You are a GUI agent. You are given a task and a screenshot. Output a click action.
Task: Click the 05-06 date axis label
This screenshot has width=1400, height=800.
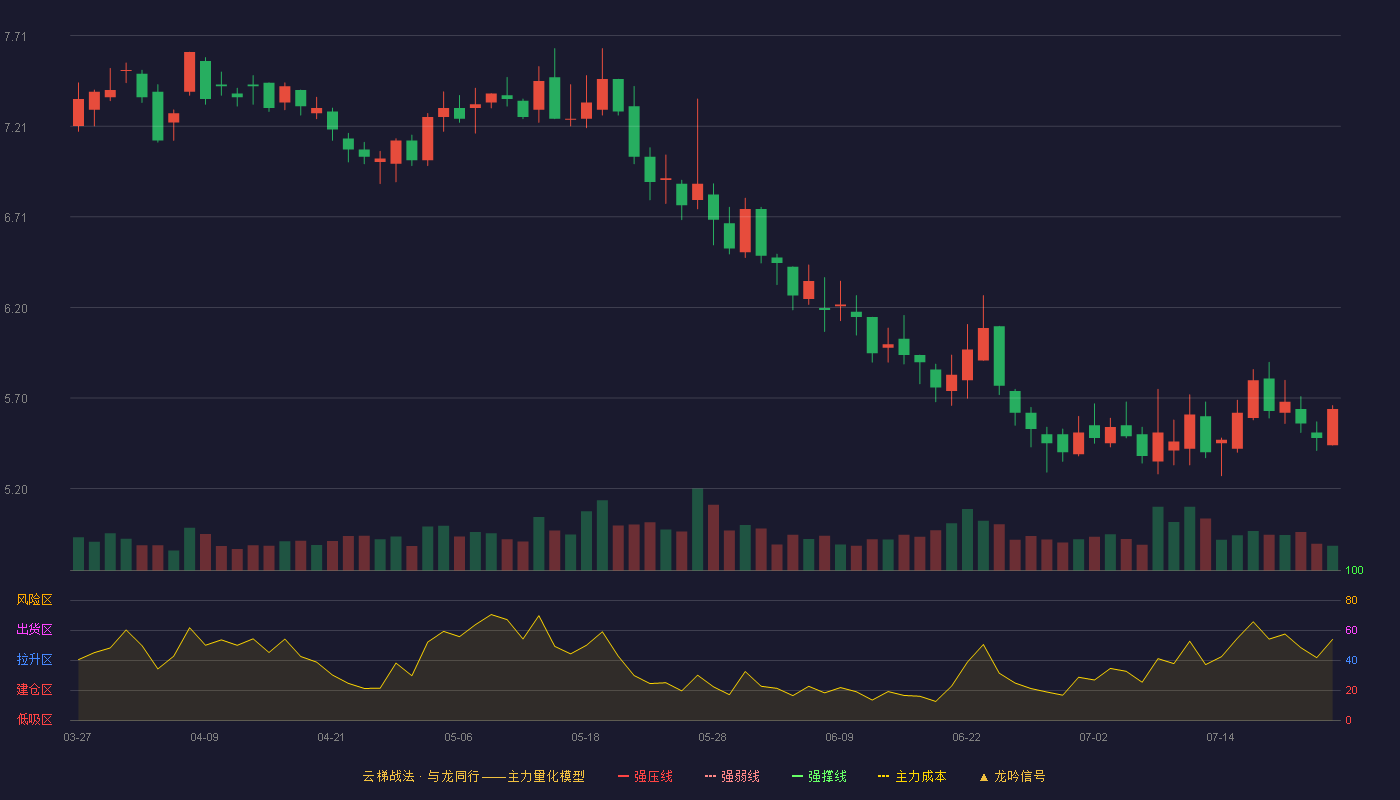(x=458, y=737)
